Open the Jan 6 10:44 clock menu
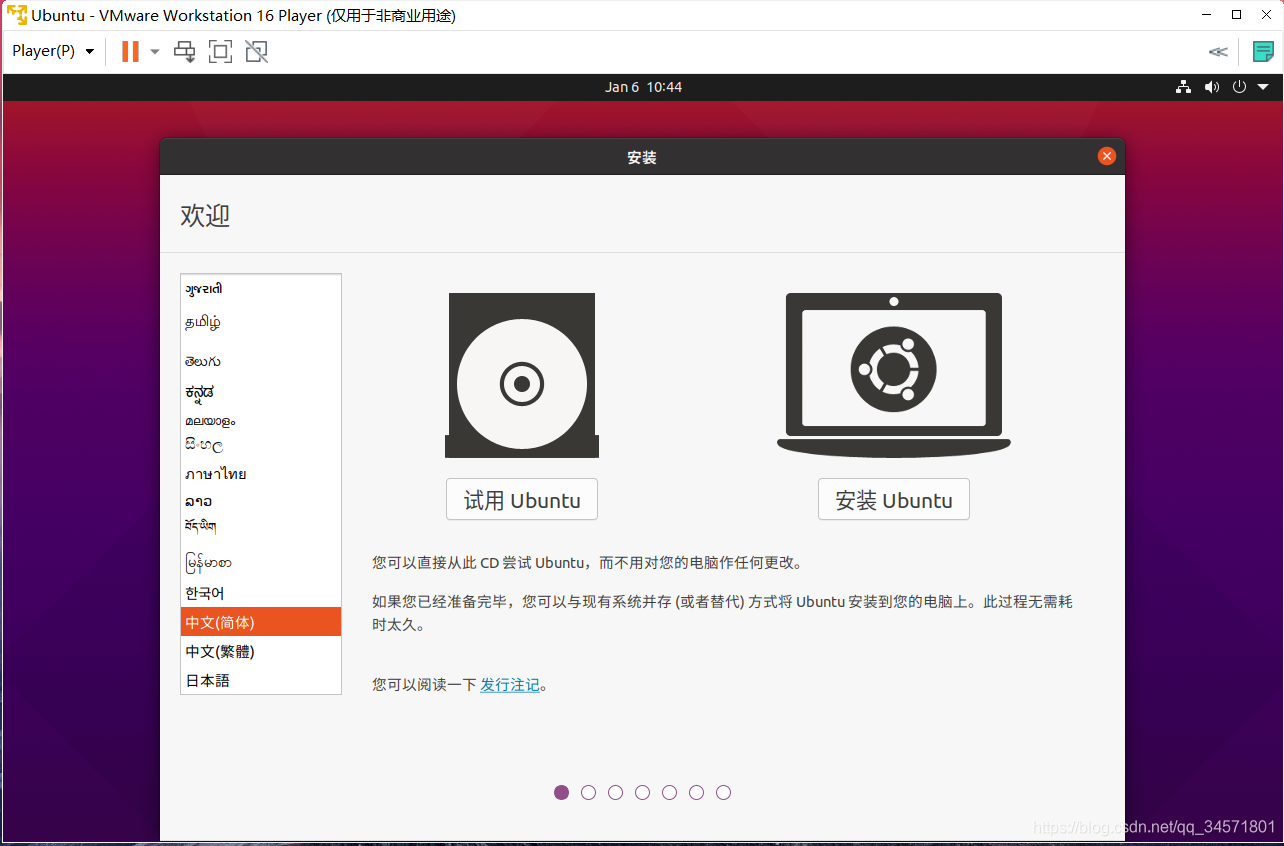 click(x=643, y=87)
